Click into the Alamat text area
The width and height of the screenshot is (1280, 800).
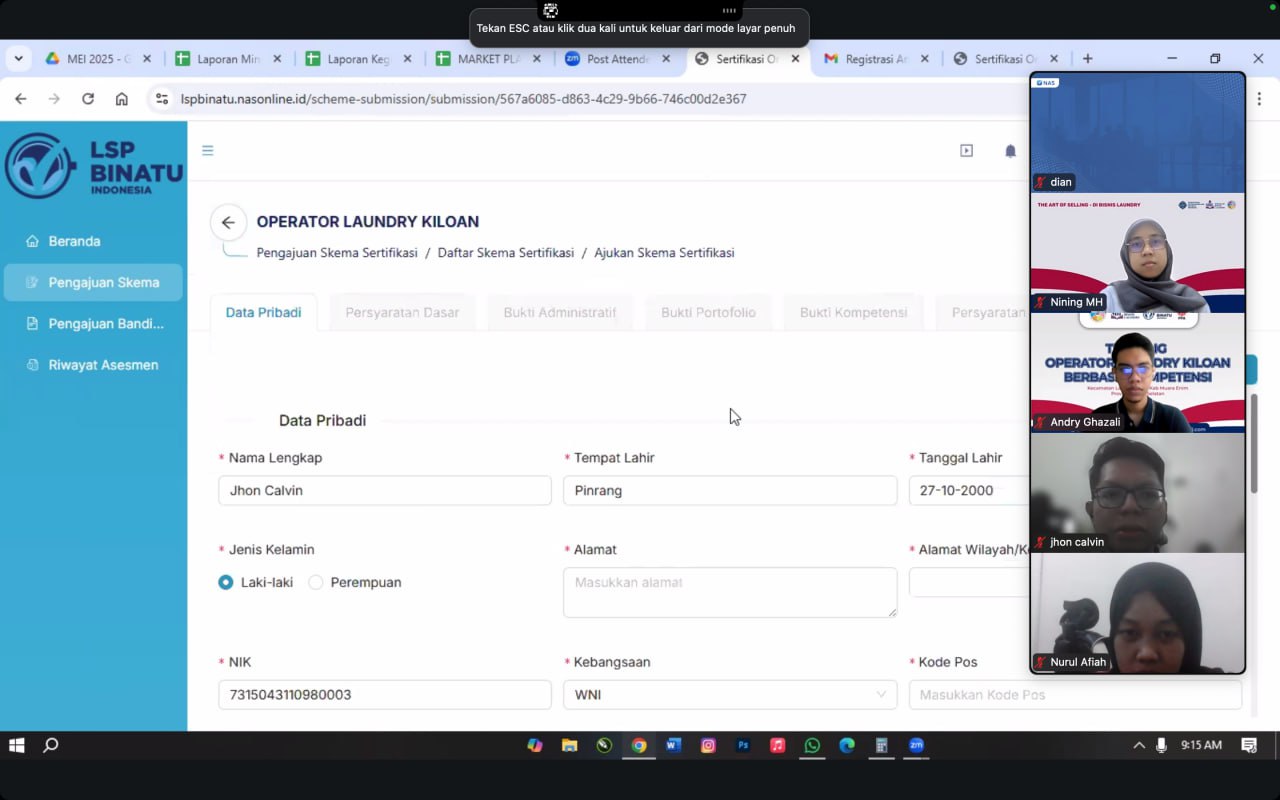coord(730,592)
